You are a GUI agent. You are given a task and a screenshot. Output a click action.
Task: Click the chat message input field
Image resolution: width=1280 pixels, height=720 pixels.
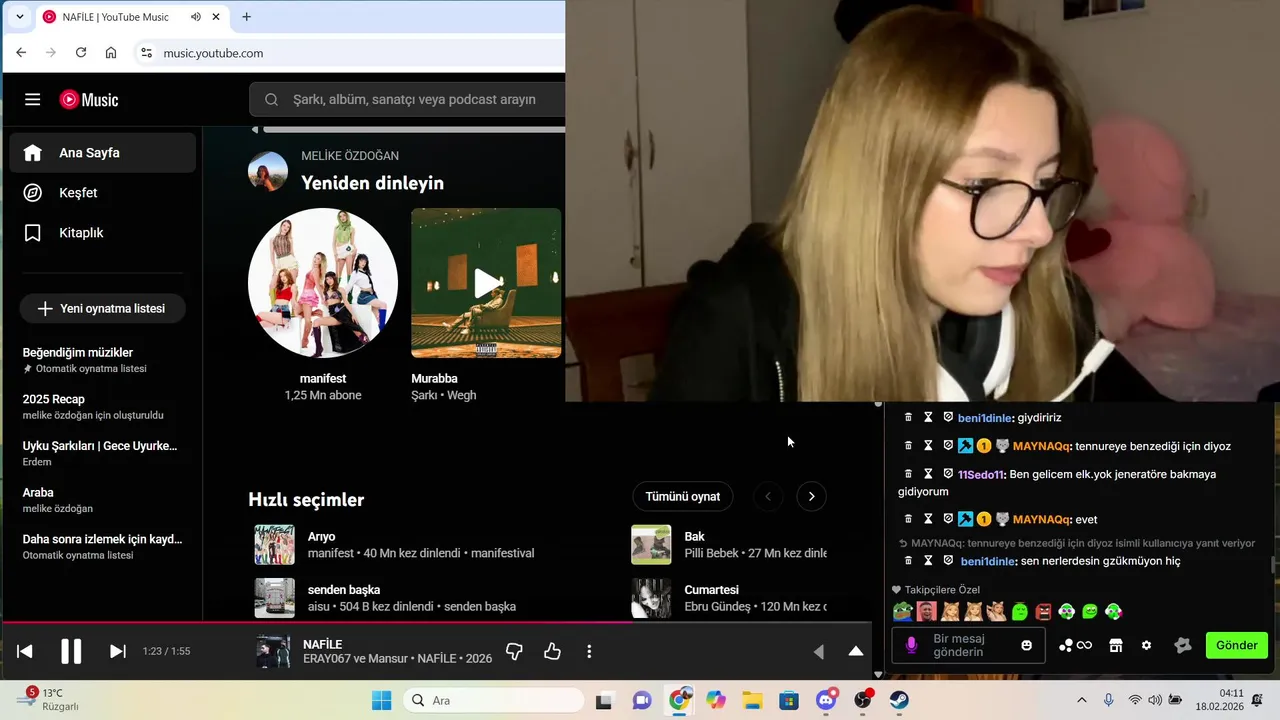coord(969,645)
